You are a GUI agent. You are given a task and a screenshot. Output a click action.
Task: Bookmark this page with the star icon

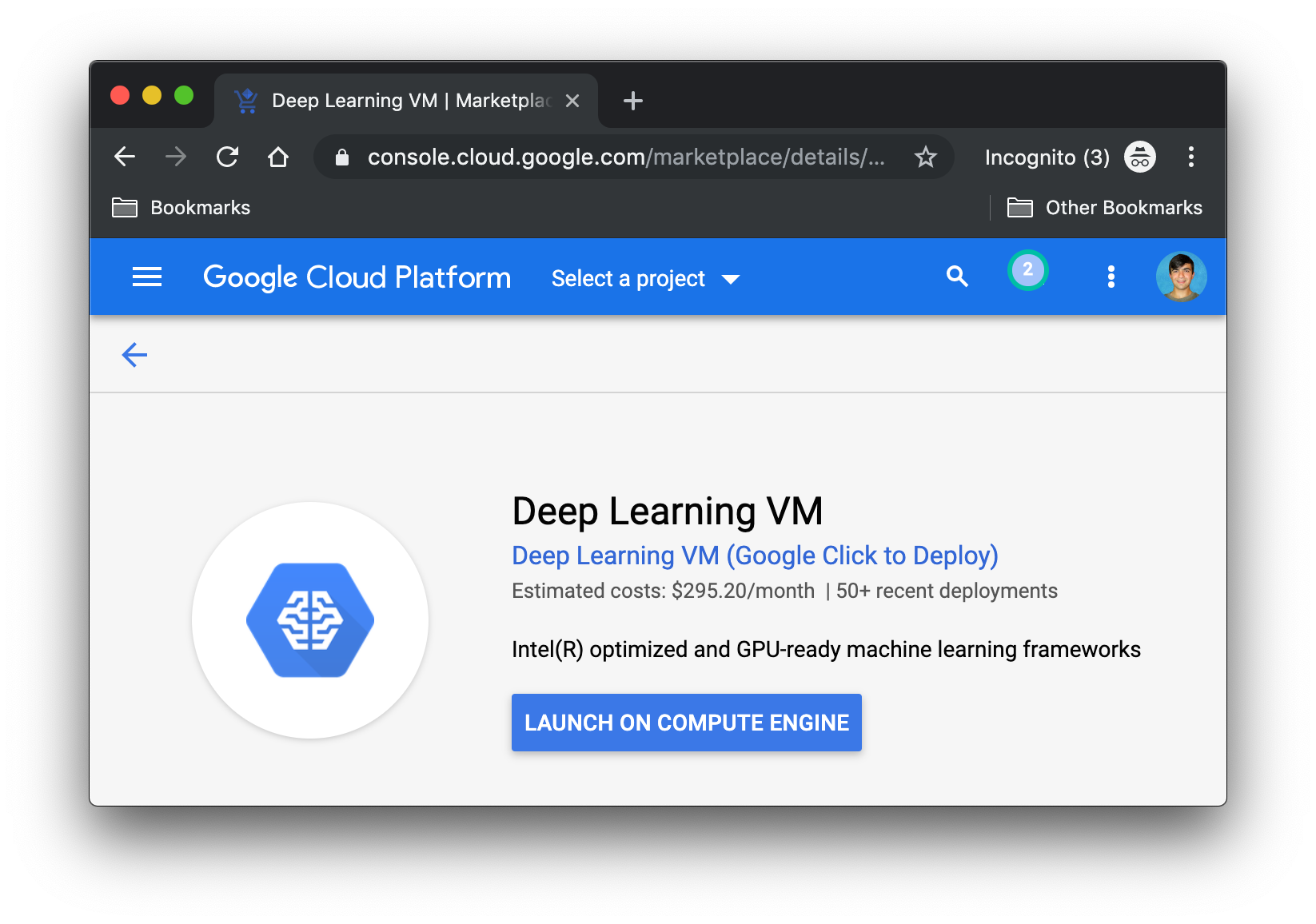(926, 157)
